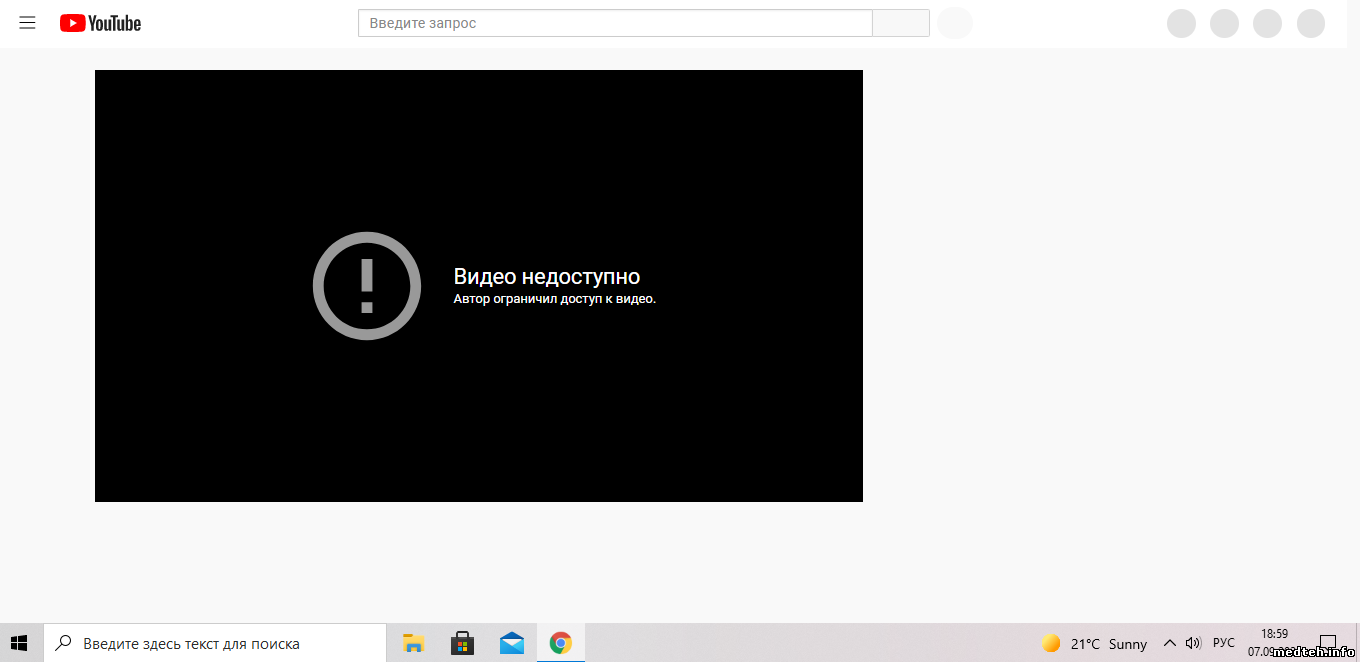Click the YouTube logo to go home
This screenshot has width=1360, height=662.
click(x=100, y=23)
